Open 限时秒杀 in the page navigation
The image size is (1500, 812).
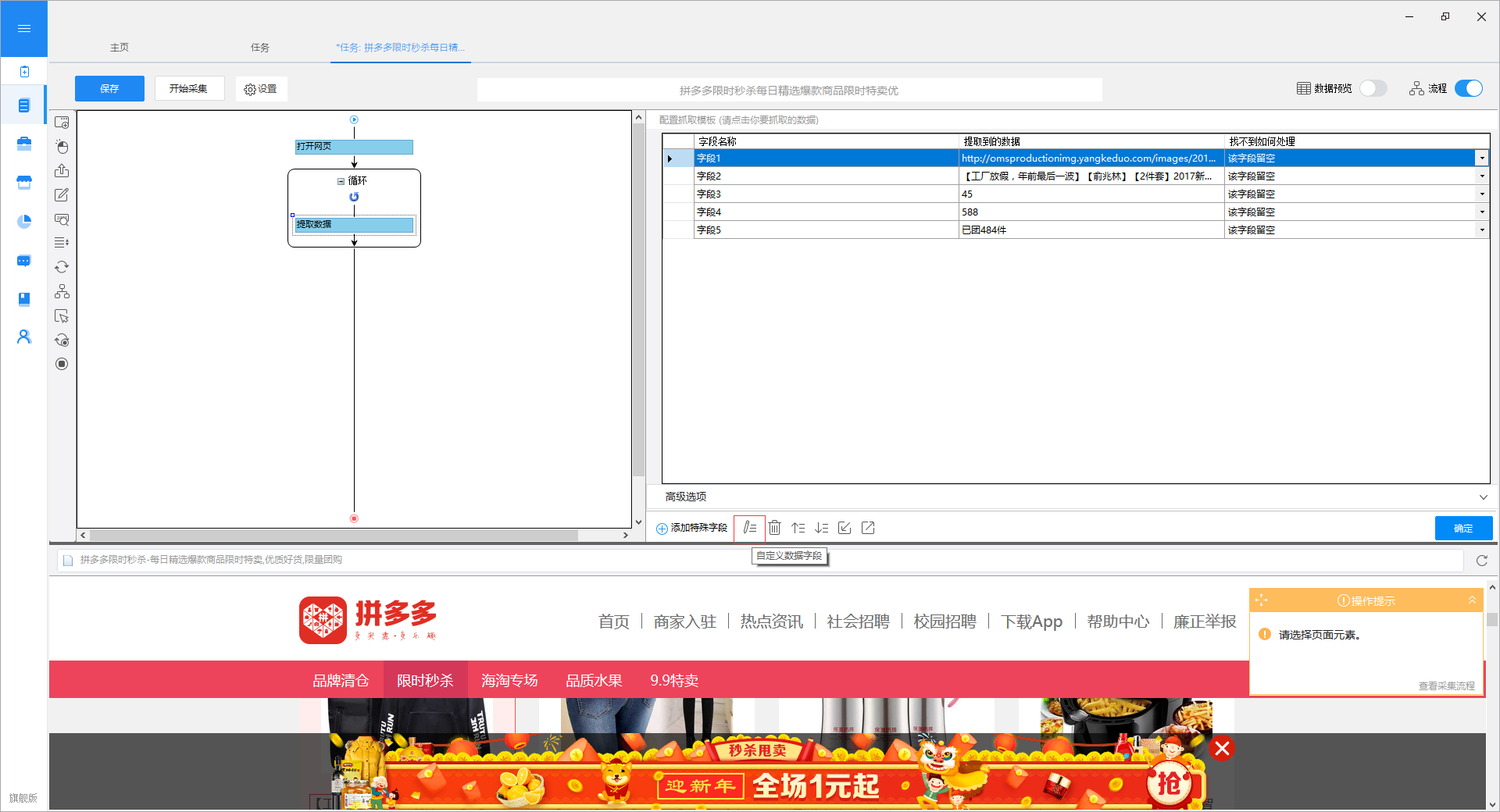tap(425, 680)
